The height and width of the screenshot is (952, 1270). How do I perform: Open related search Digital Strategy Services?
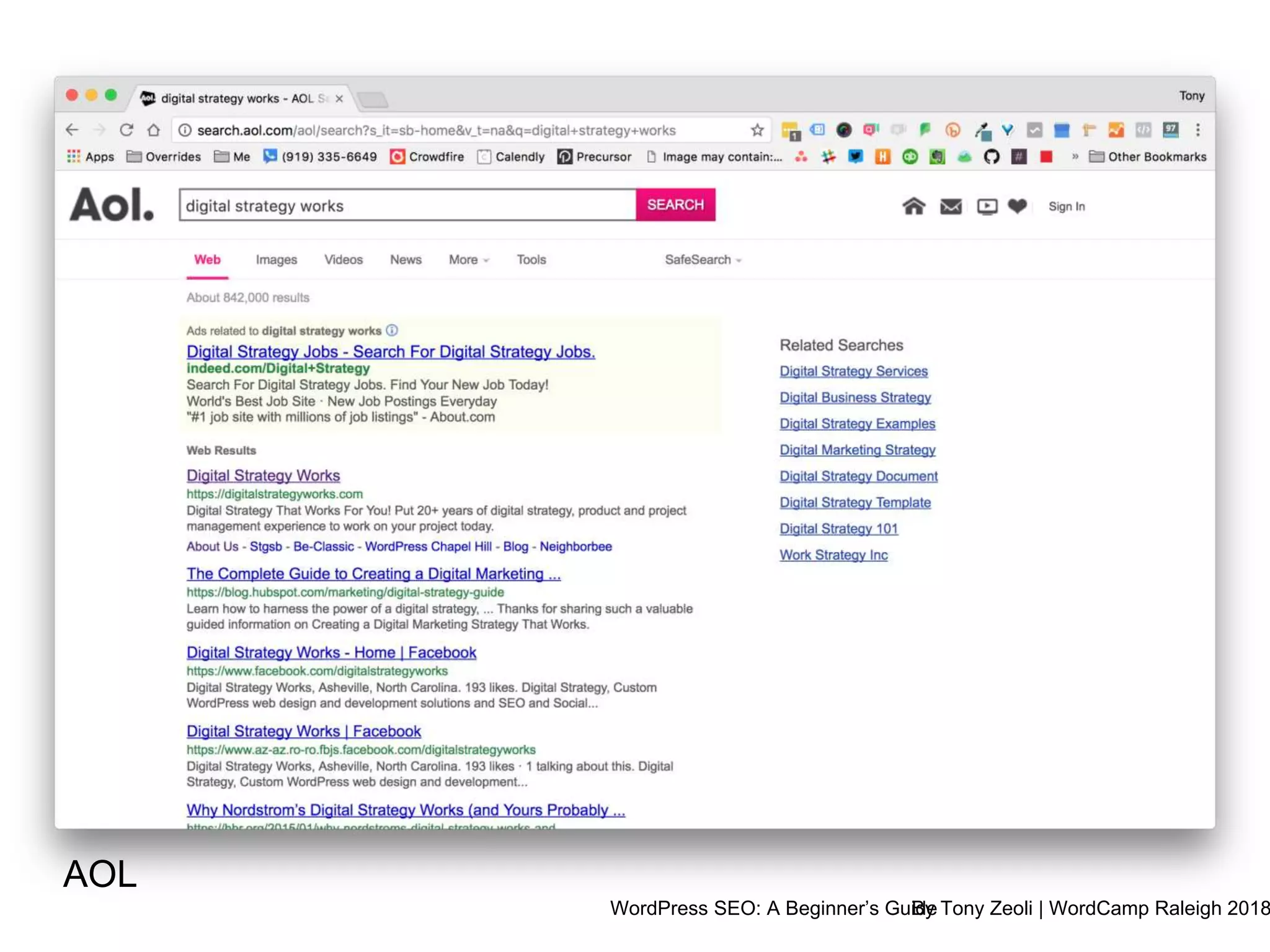point(853,371)
